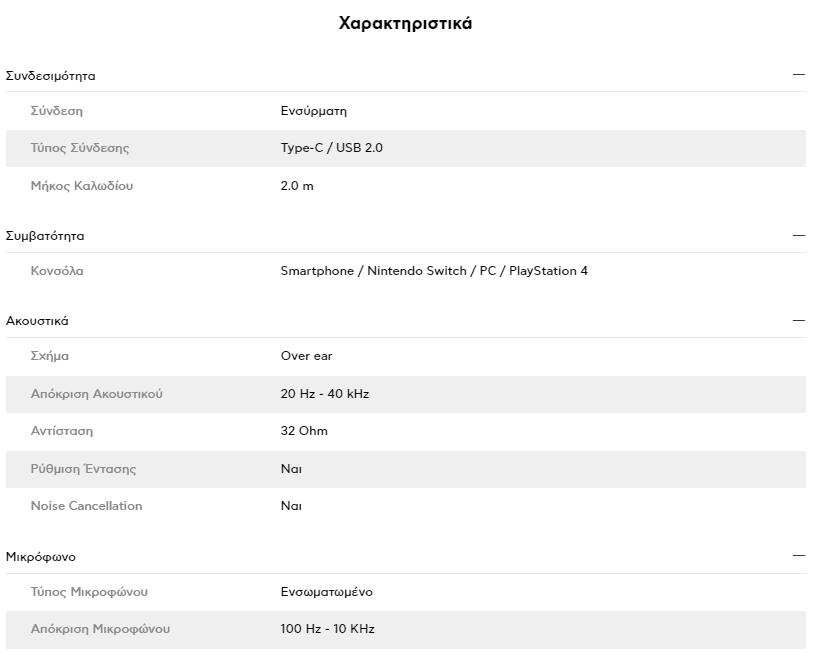Select the Noise Cancellation row label
Screen dimensions: 814x653
pos(86,506)
